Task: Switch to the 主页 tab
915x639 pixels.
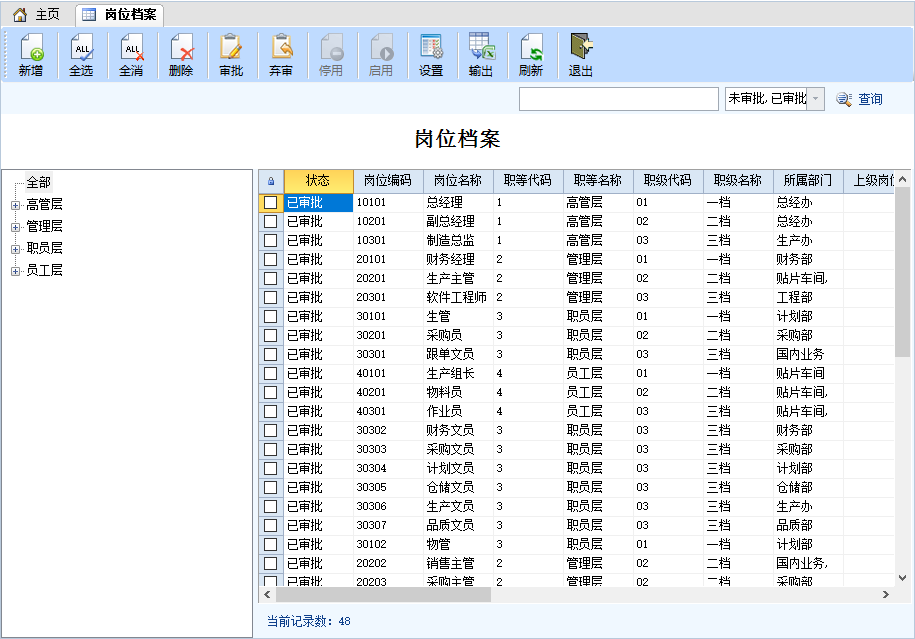Action: 37,15
